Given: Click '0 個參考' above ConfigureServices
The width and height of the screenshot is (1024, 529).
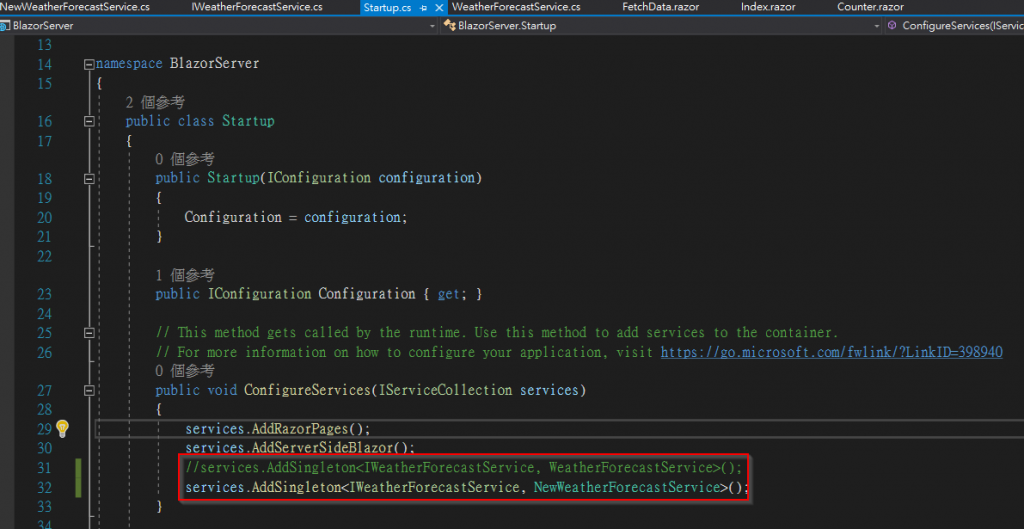Looking at the screenshot, I should [x=185, y=371].
